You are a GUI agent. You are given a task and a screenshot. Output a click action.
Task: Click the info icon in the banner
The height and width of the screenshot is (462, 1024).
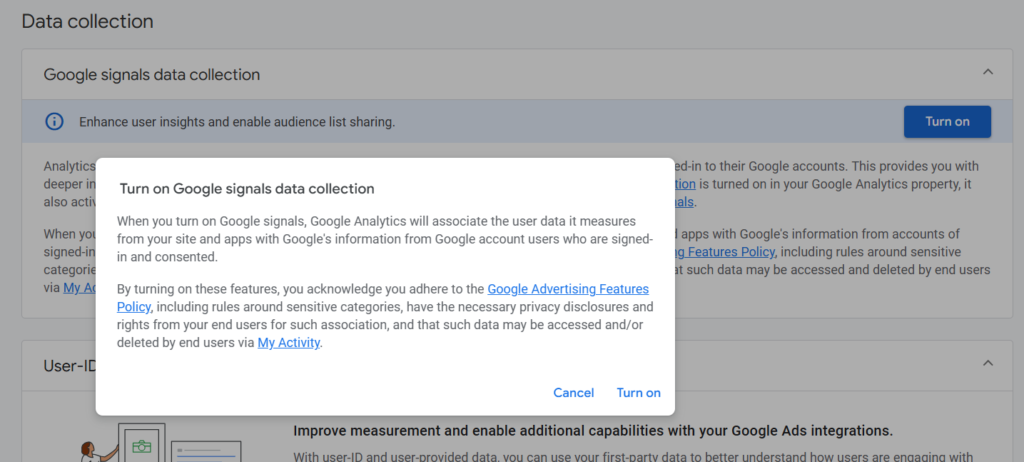[x=54, y=122]
